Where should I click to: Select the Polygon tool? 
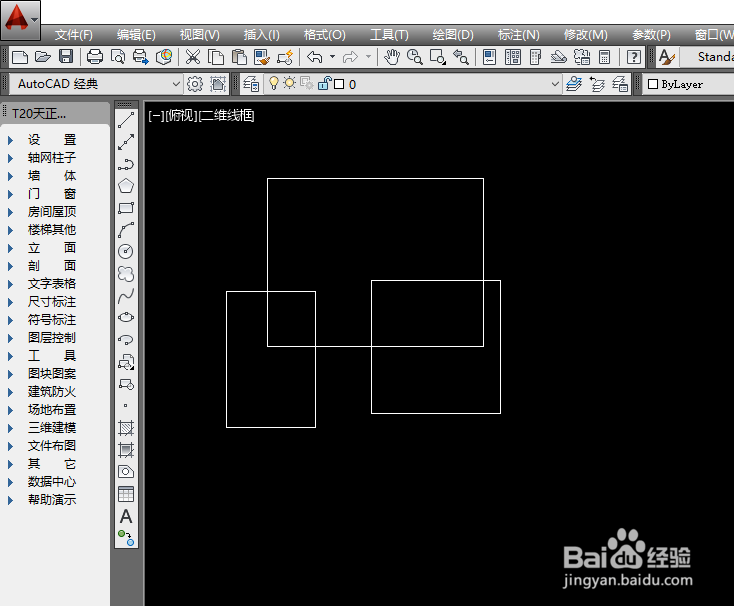coord(126,186)
